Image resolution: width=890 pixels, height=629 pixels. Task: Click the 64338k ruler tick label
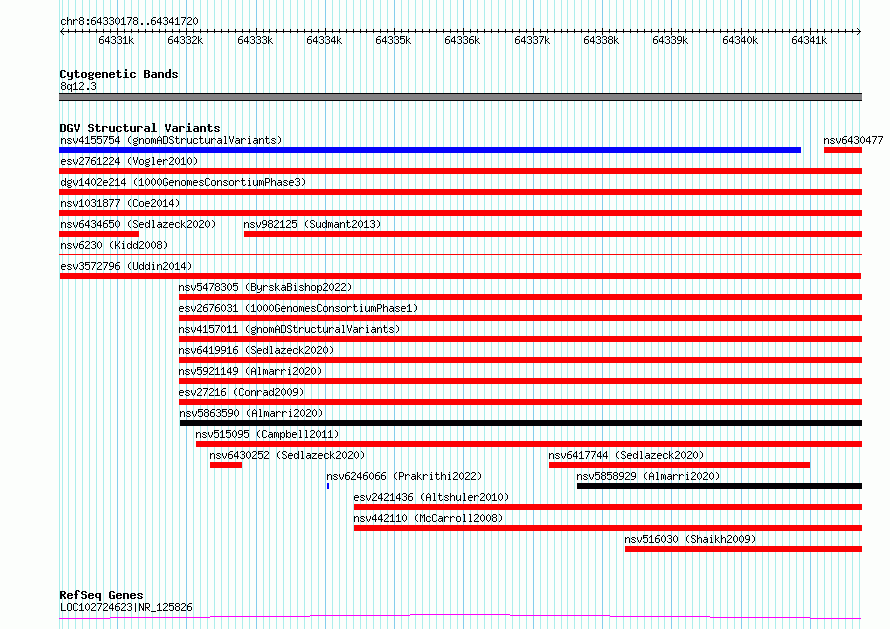[601, 40]
